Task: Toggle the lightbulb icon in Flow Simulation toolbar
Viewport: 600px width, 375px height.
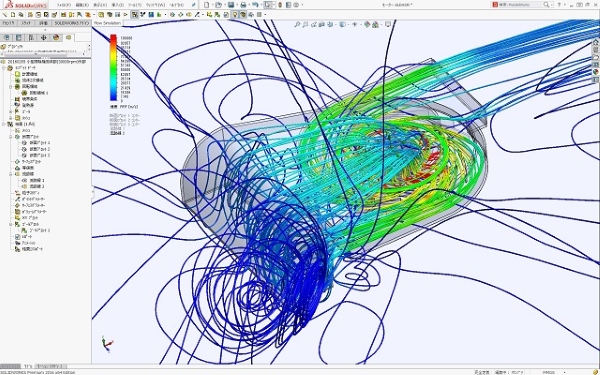Action: click(235, 15)
